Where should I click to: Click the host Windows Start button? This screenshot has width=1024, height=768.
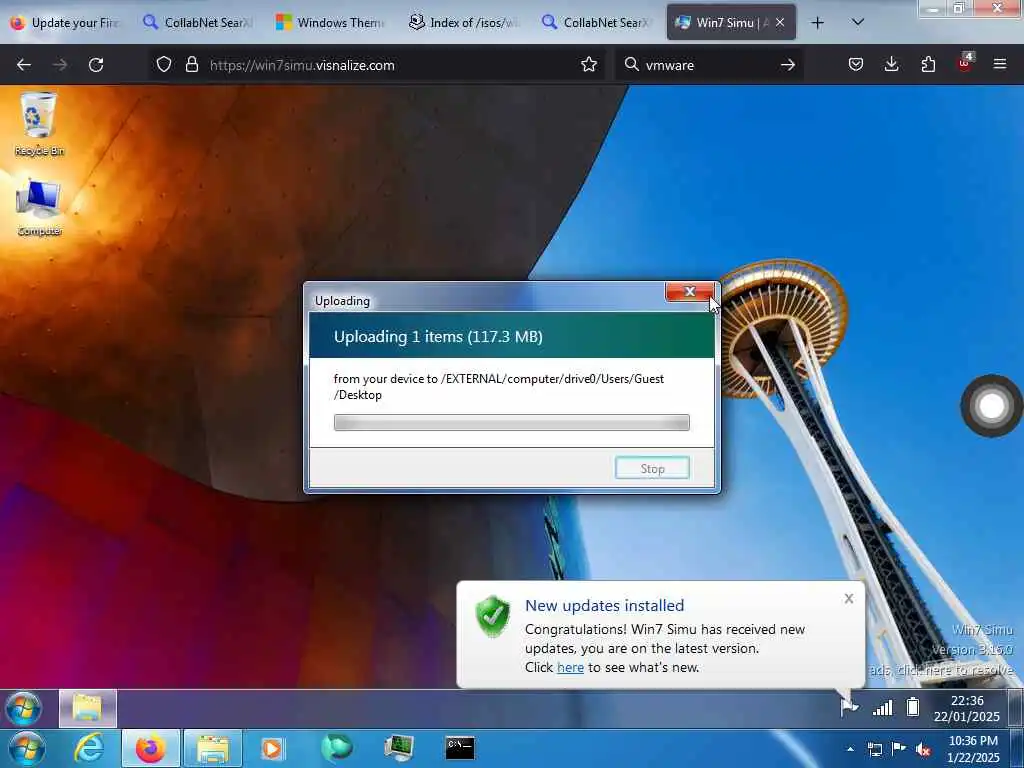pyautogui.click(x=27, y=748)
